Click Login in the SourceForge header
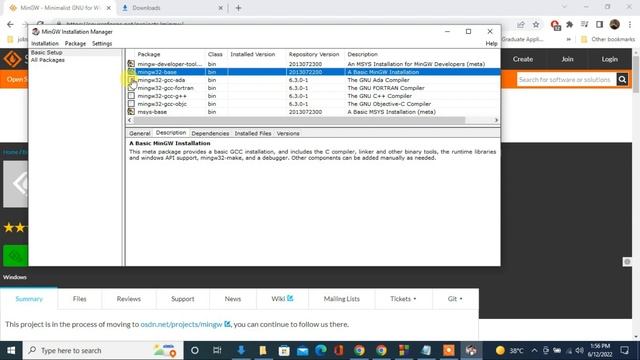 coord(609,59)
